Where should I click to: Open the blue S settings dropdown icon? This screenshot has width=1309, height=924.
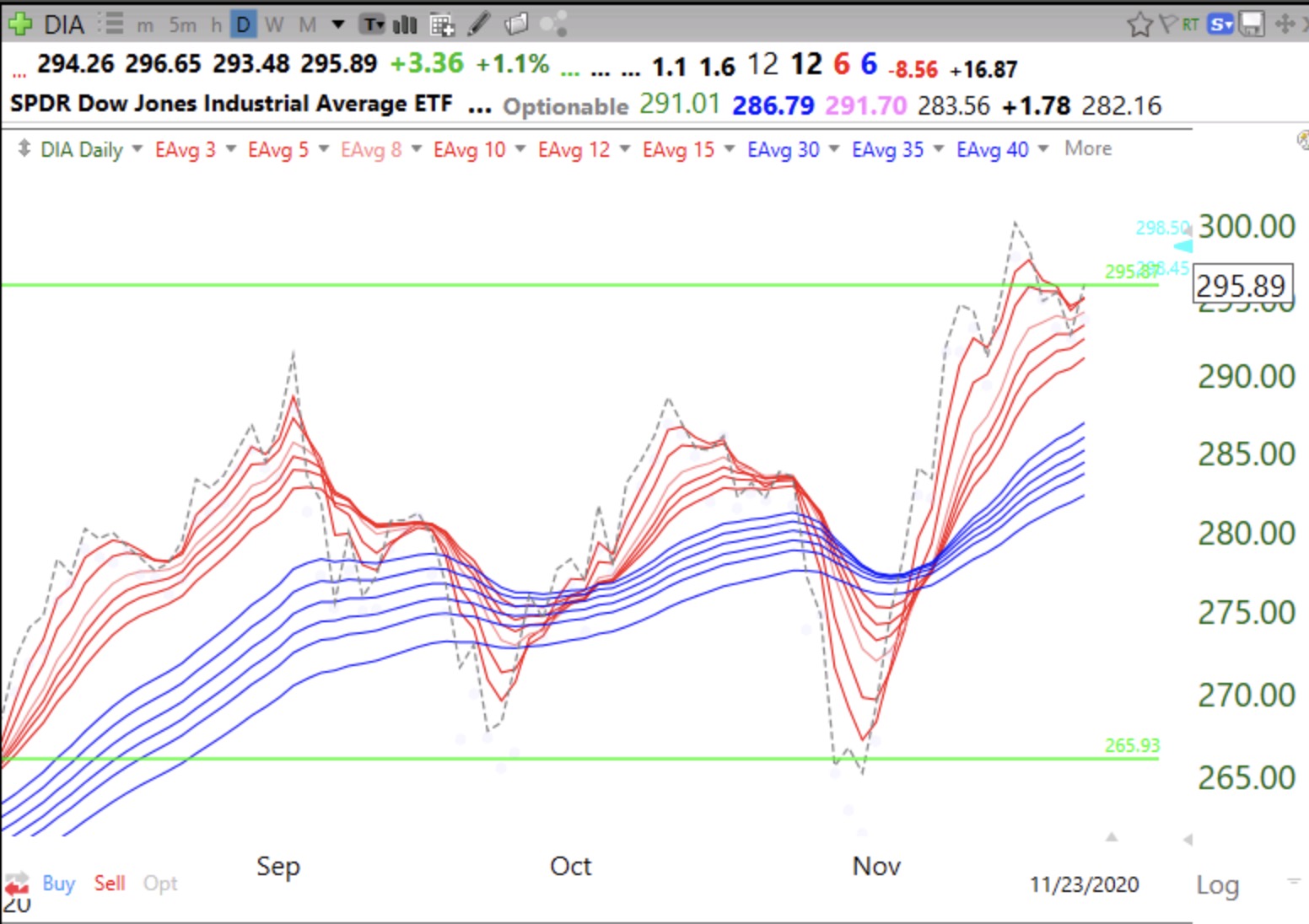tap(1220, 24)
